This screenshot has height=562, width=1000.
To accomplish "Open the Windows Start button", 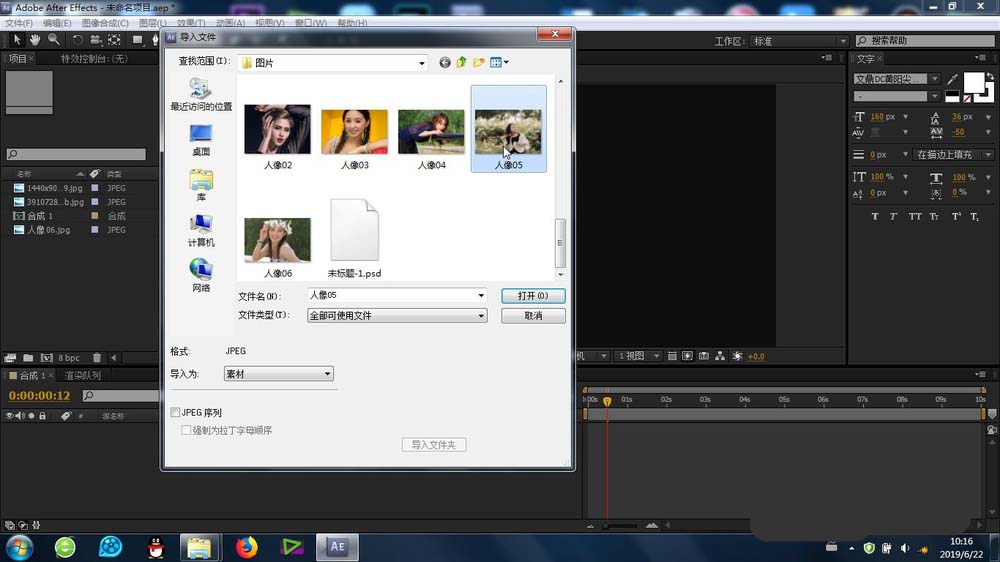I will point(19,547).
